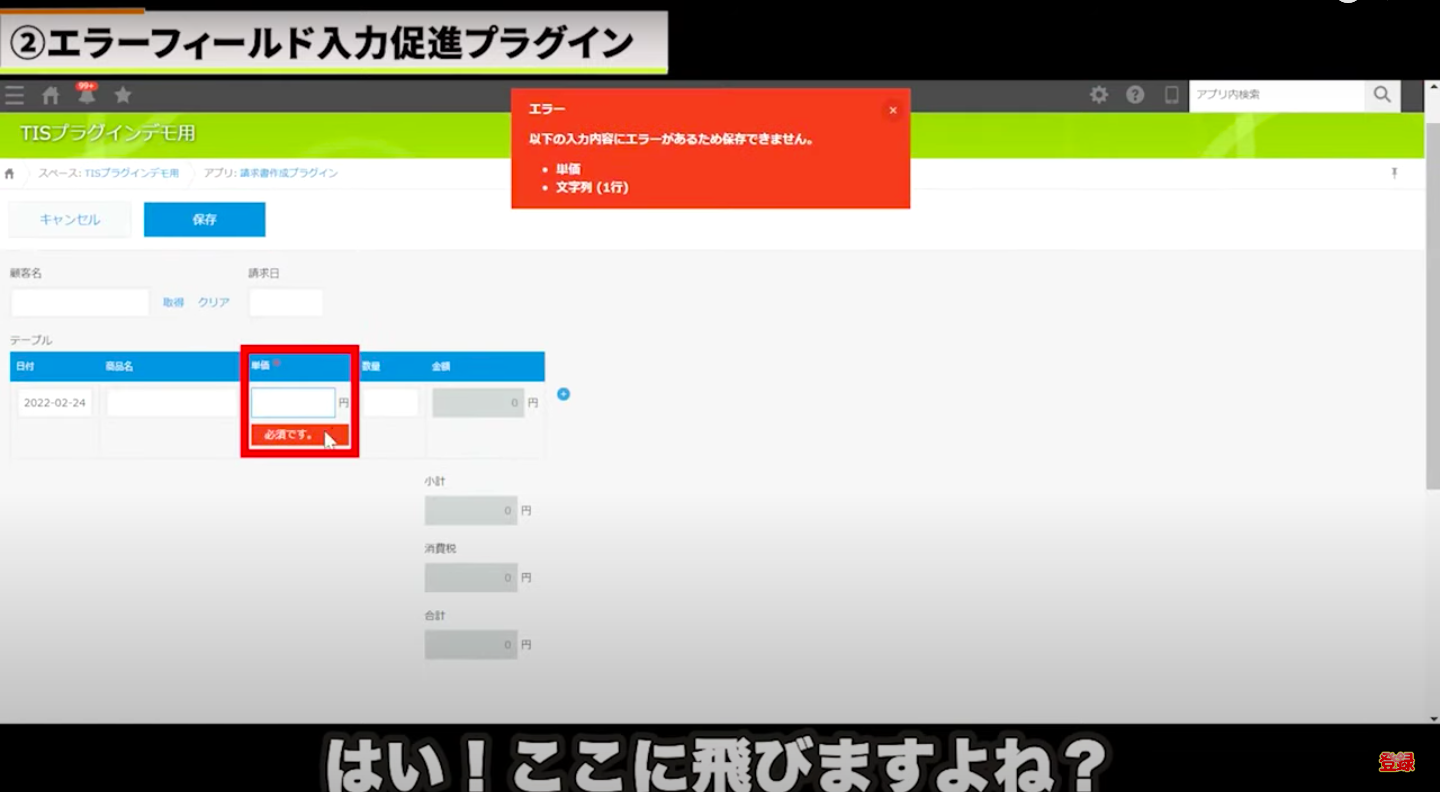Click the search magnifier icon
The width and height of the screenshot is (1440, 792).
(x=1382, y=95)
